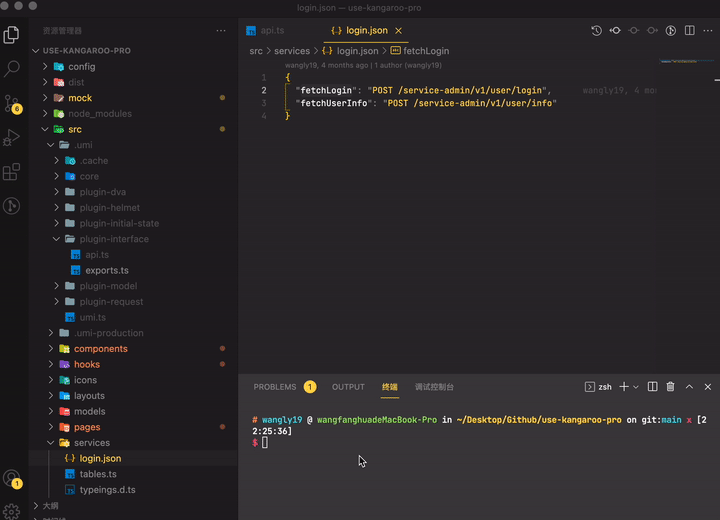Image resolution: width=720 pixels, height=520 pixels.
Task: Open Explorer panel more actions ellipsis
Action: [221, 31]
